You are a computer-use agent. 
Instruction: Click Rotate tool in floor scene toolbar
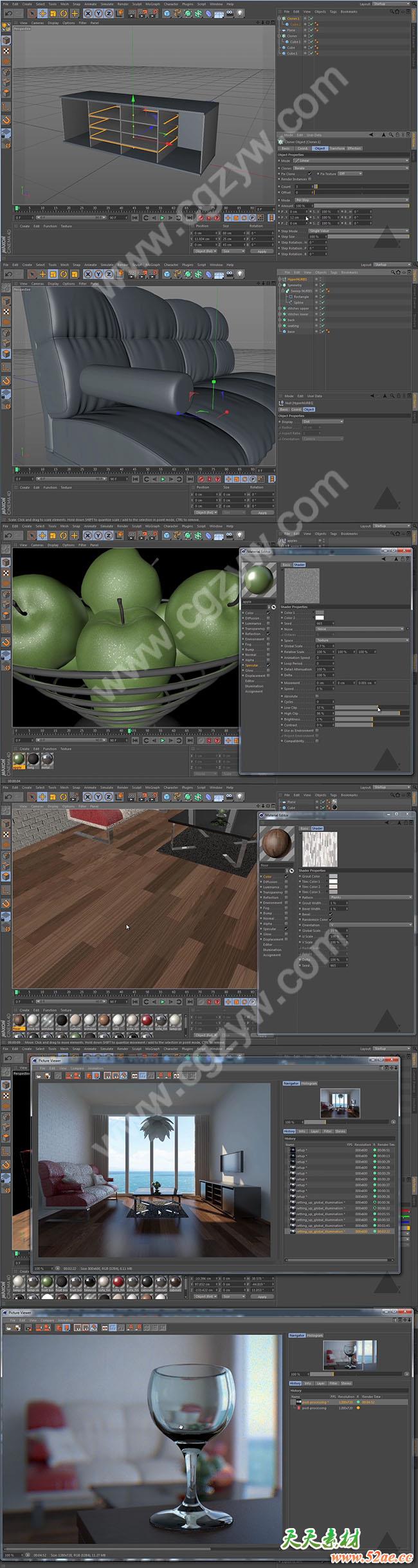tap(64, 796)
